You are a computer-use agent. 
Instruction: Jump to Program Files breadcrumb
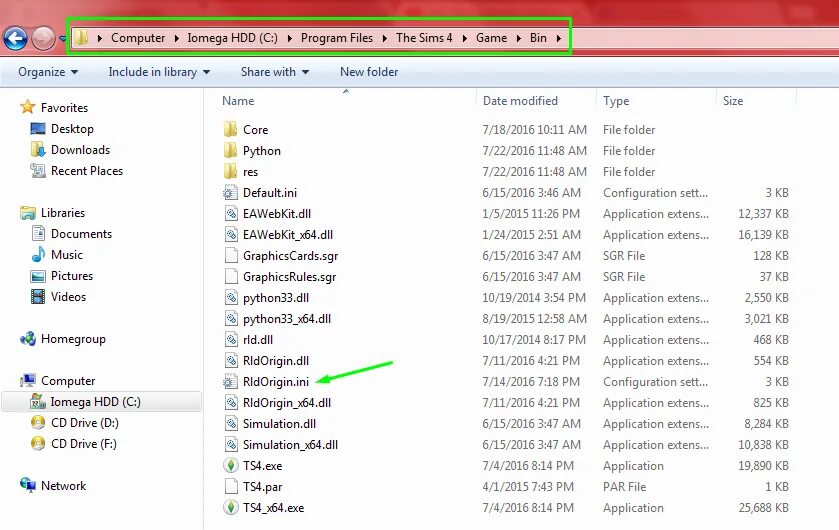(x=337, y=38)
